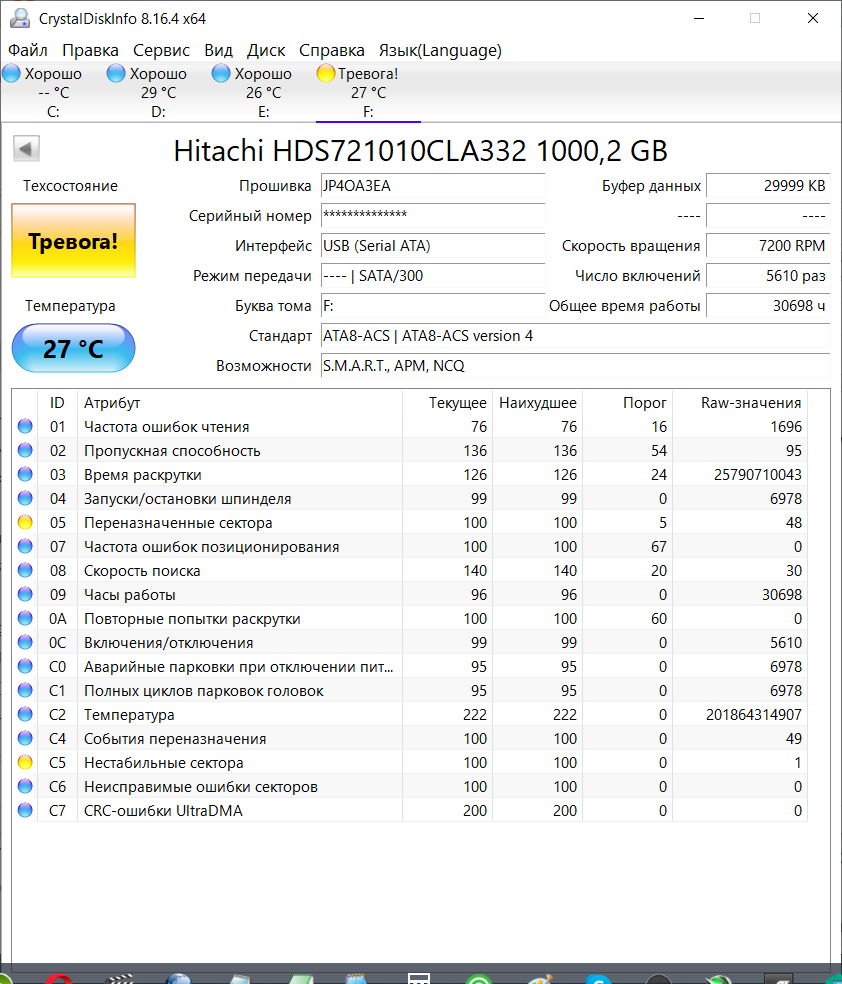This screenshot has width=842, height=984.
Task: Select raw value 25790710043
Action: pyautogui.click(x=757, y=474)
